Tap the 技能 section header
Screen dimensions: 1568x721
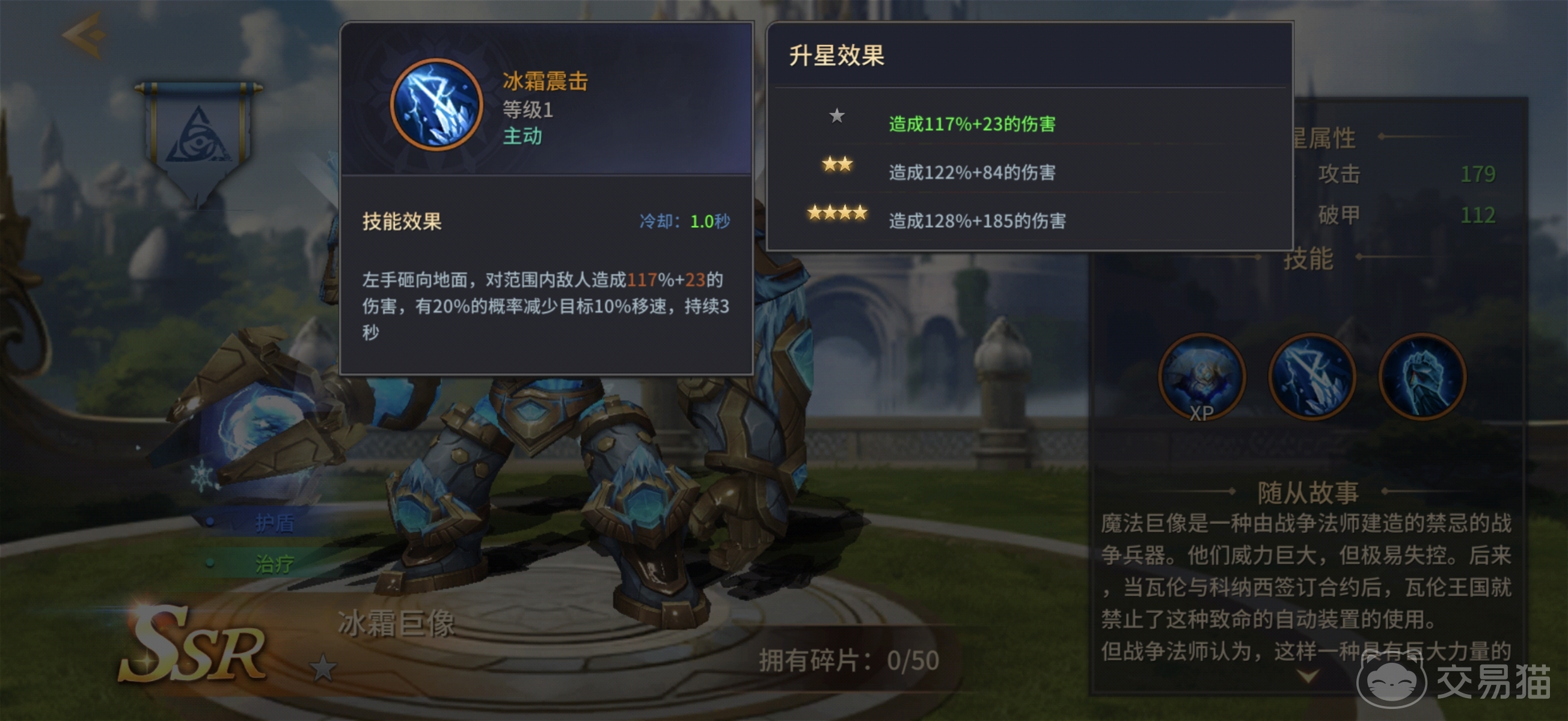click(1308, 258)
